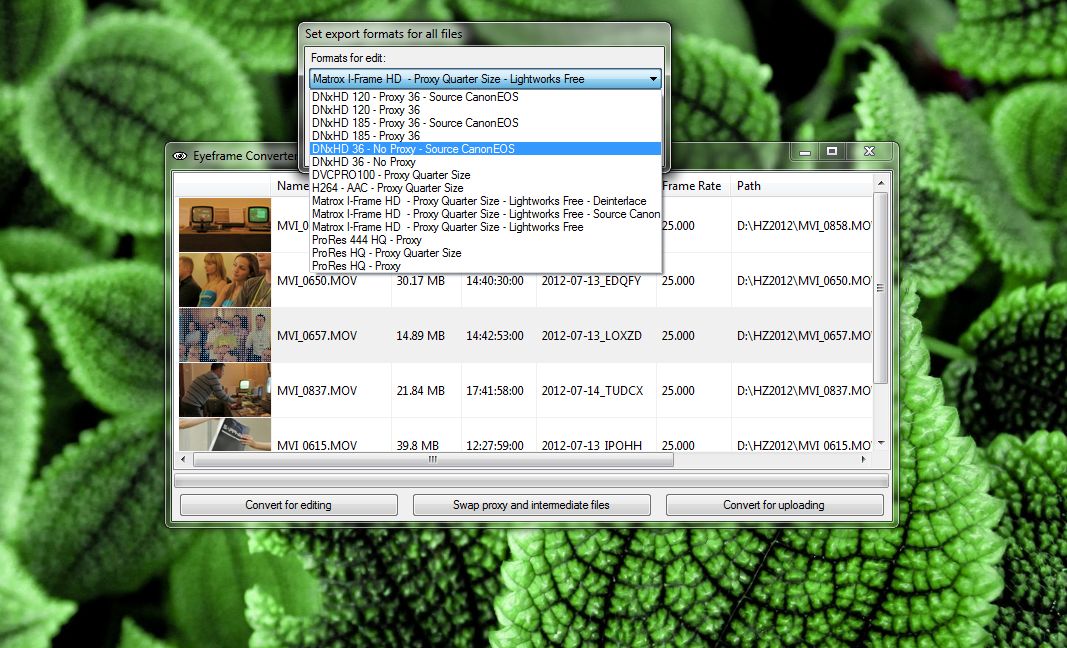Click Swap proxy and intermediate files
Image resolution: width=1067 pixels, height=648 pixels.
click(x=531, y=505)
